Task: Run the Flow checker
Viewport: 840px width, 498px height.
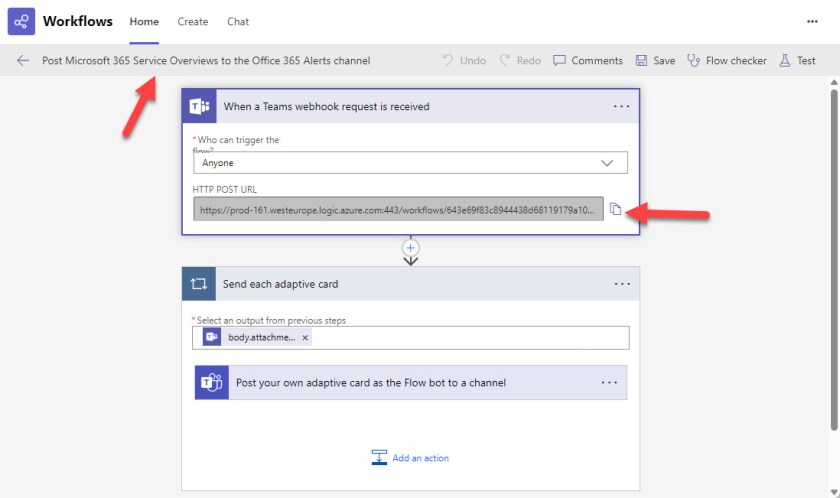Action: pos(727,61)
